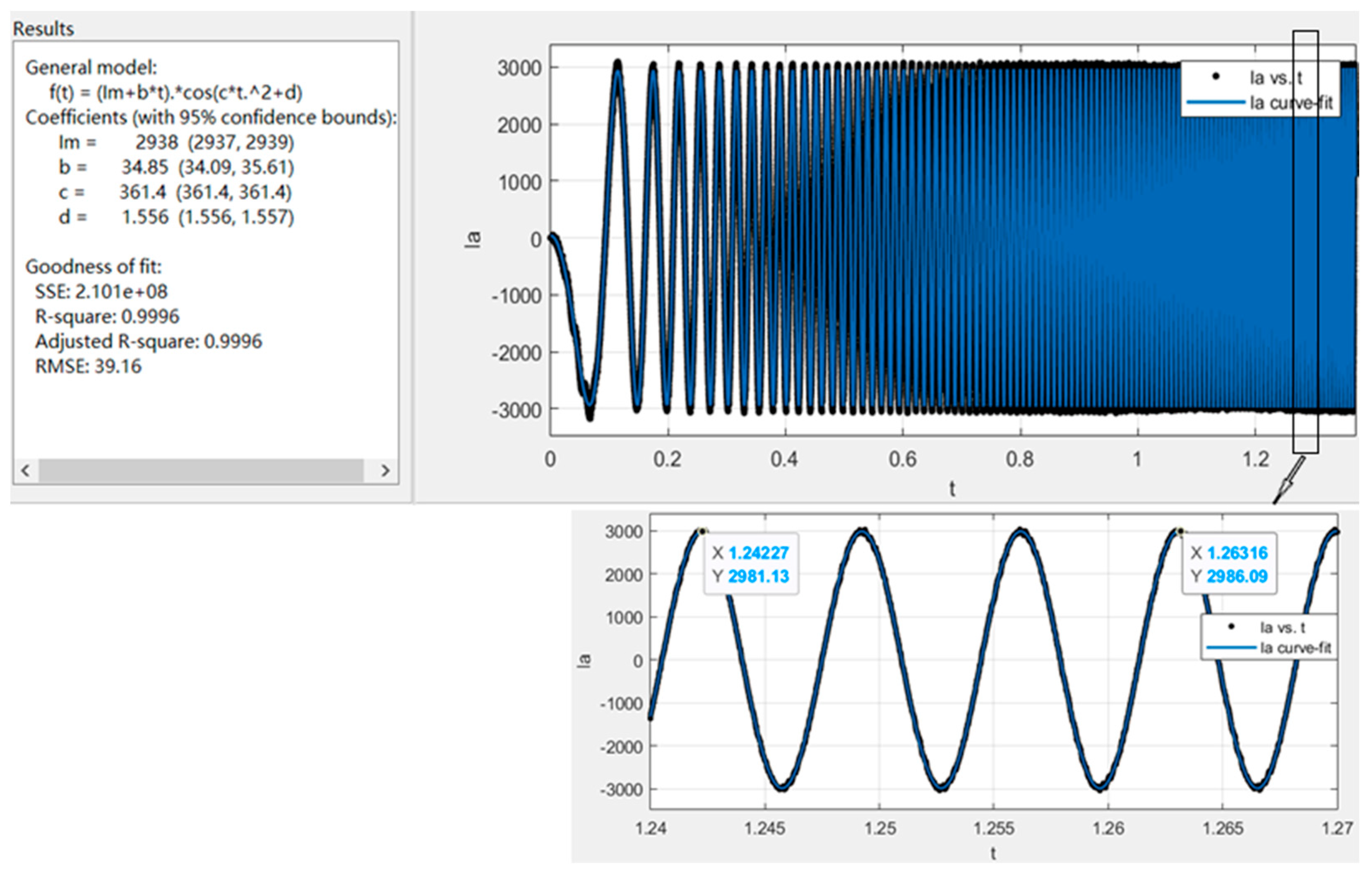Click the black dot marker in upper plot legend
This screenshot has height=879, width=1372.
click(x=1216, y=77)
